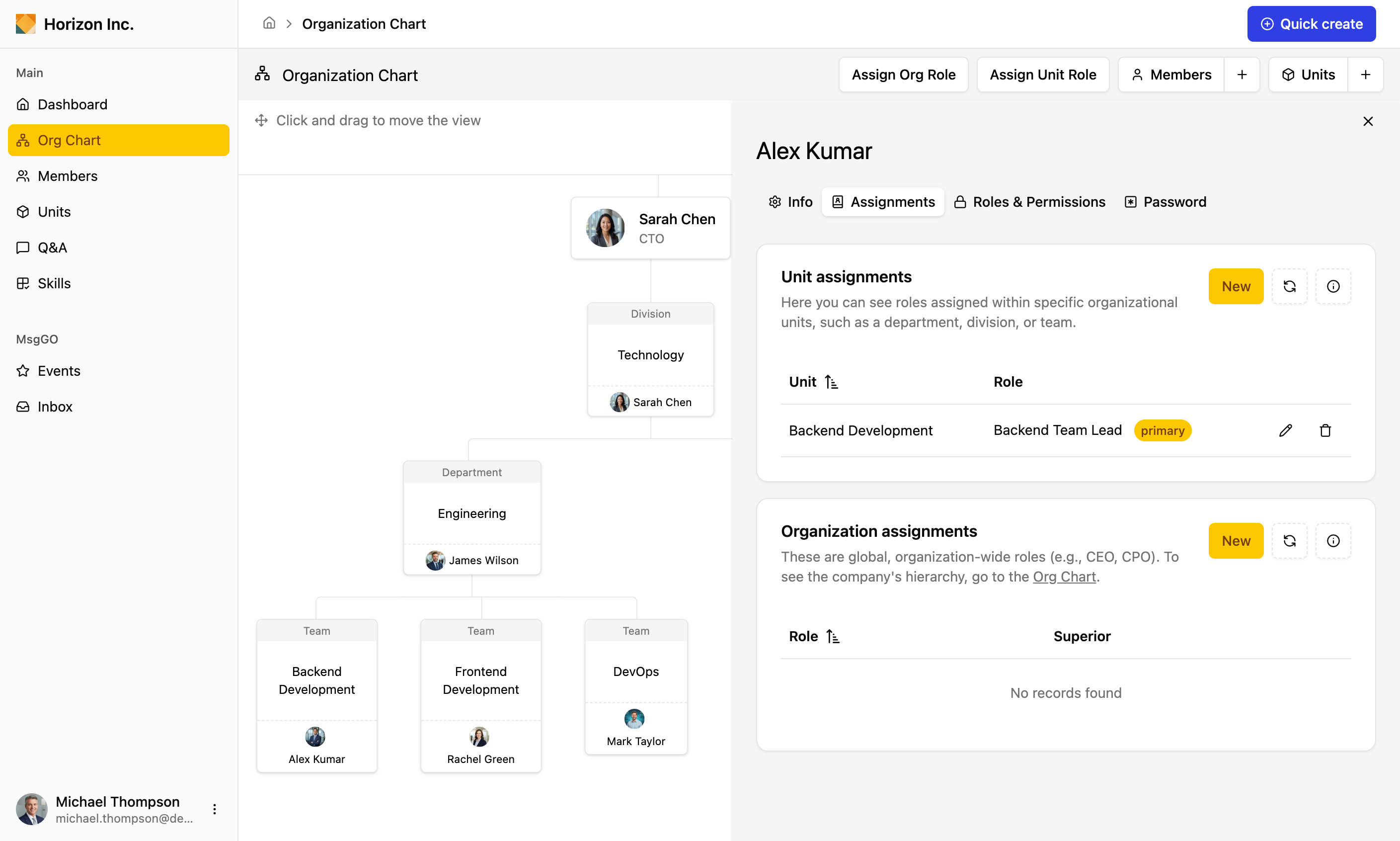Select Mark Taylor's avatar in DevOps team

[634, 719]
